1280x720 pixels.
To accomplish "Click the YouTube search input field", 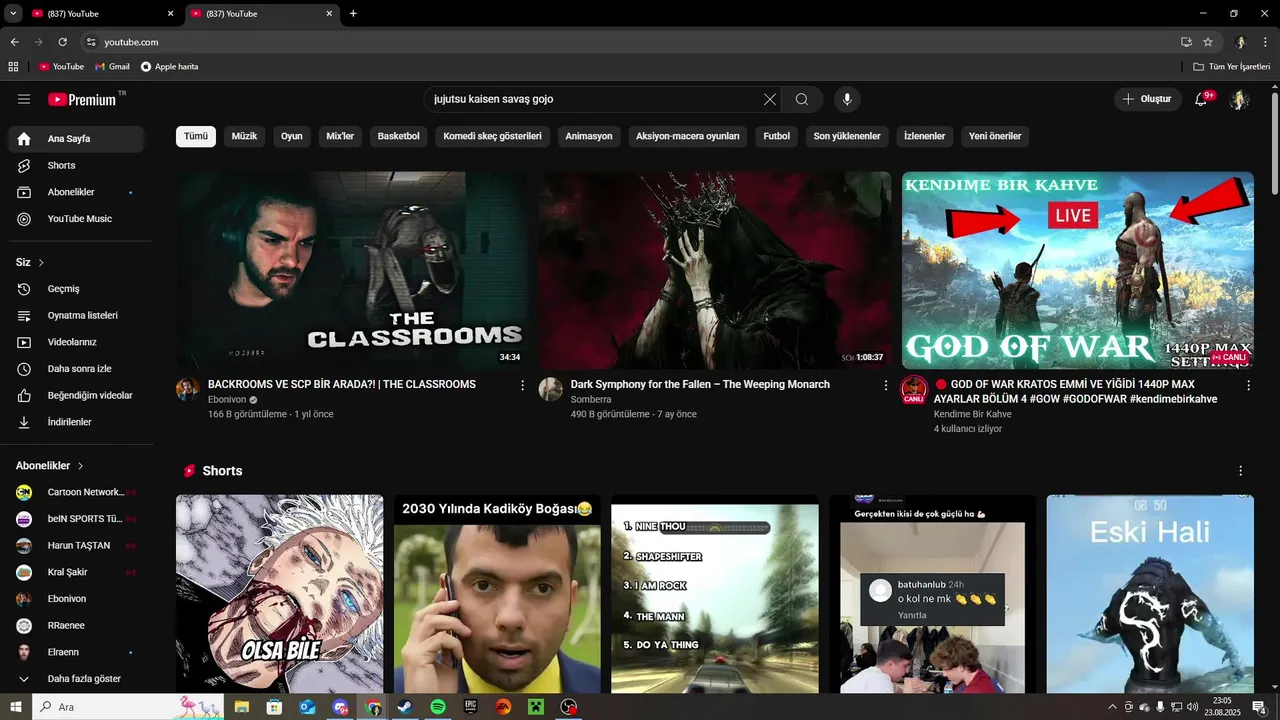I will click(595, 99).
